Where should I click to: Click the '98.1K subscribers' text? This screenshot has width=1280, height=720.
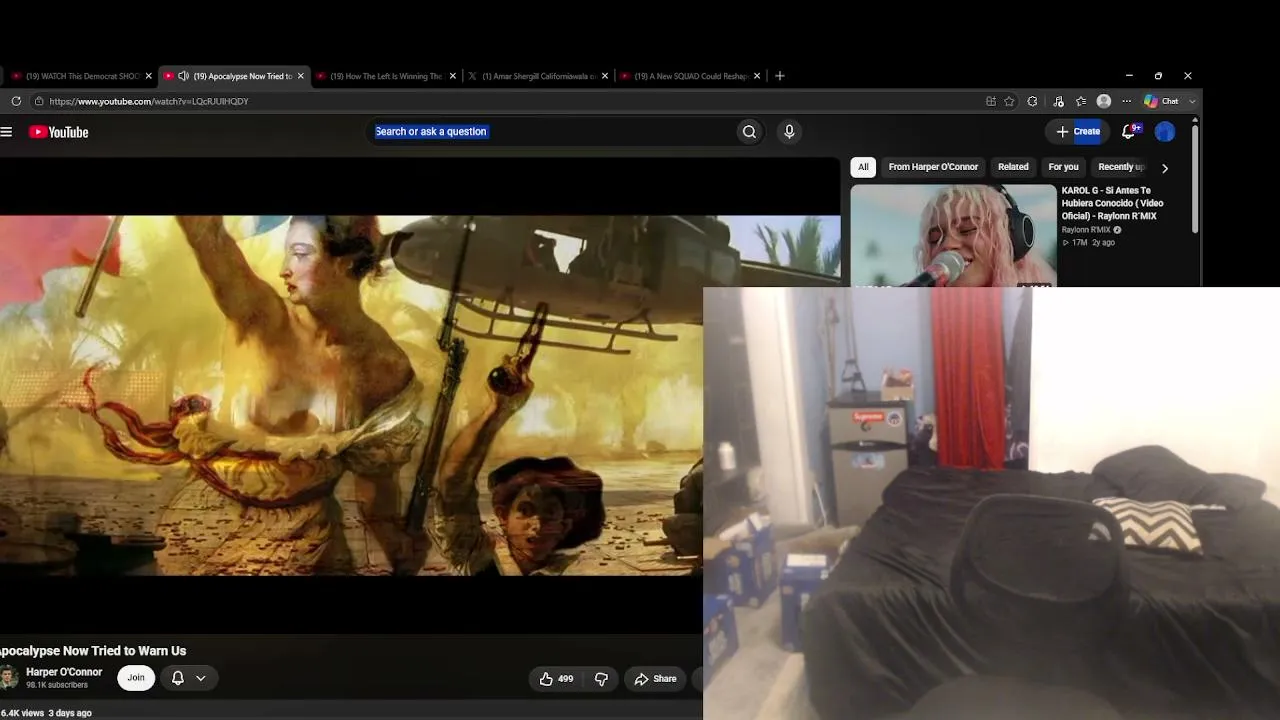57,685
